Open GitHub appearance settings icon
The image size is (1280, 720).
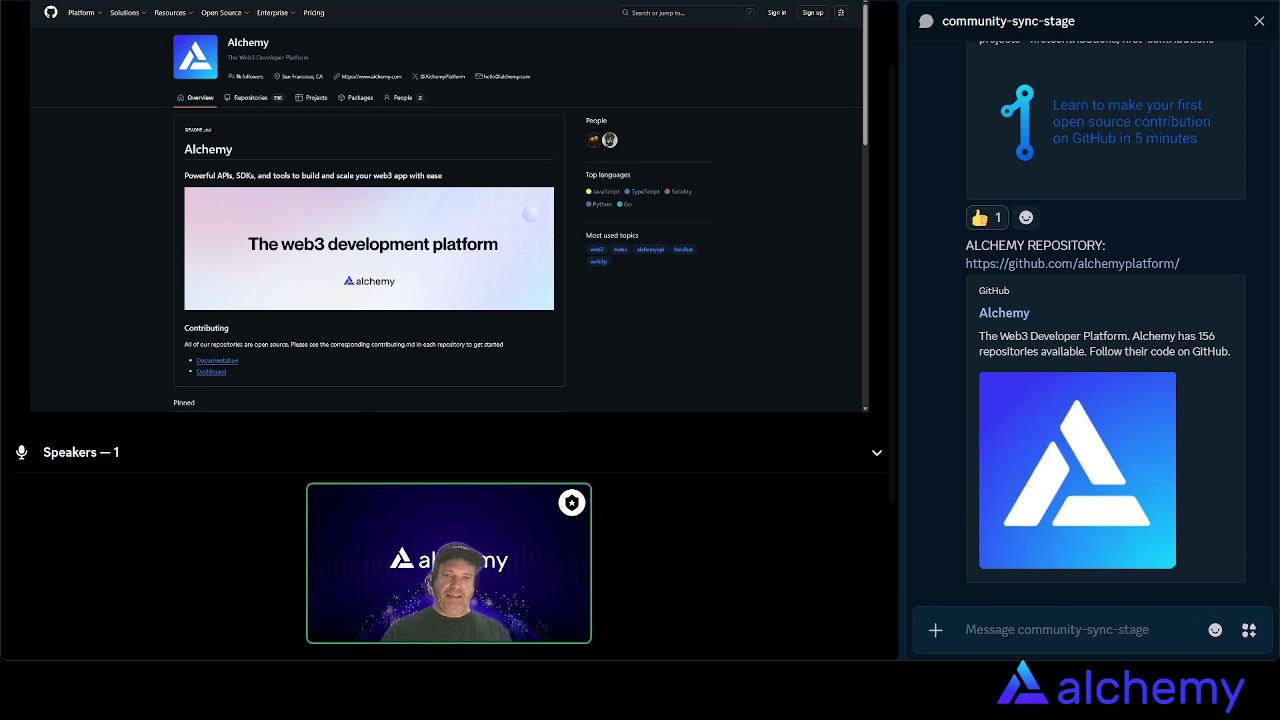click(841, 13)
